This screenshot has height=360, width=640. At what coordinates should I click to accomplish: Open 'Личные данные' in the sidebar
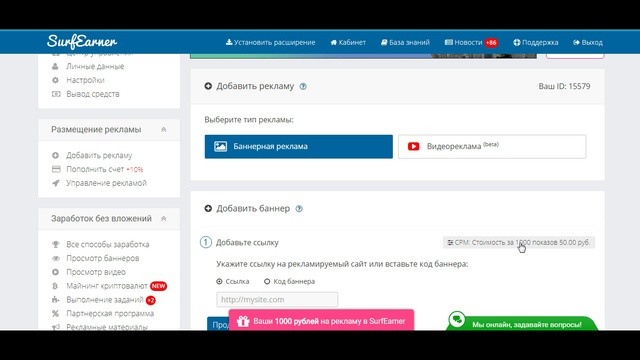click(x=95, y=66)
